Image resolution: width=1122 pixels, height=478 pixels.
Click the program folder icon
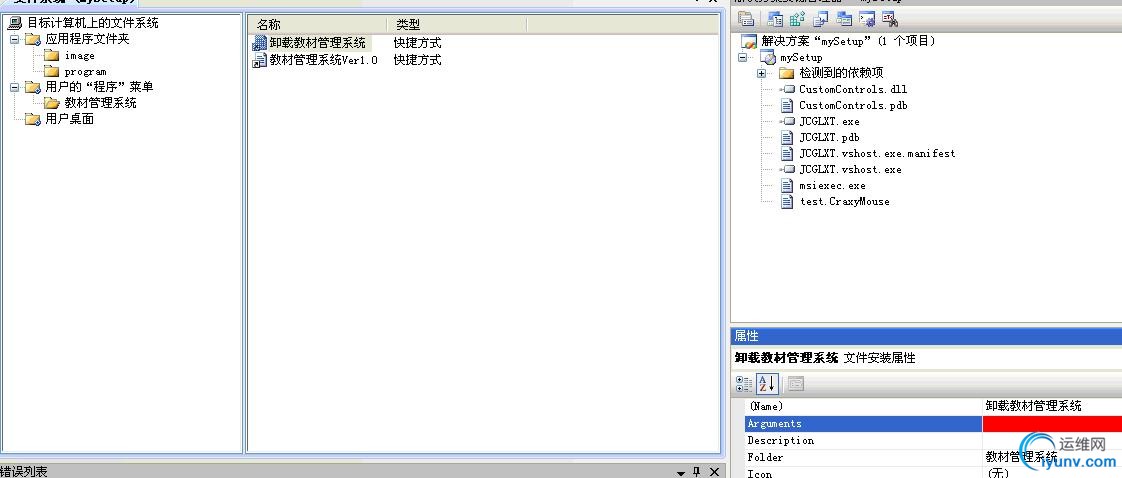[x=52, y=72]
